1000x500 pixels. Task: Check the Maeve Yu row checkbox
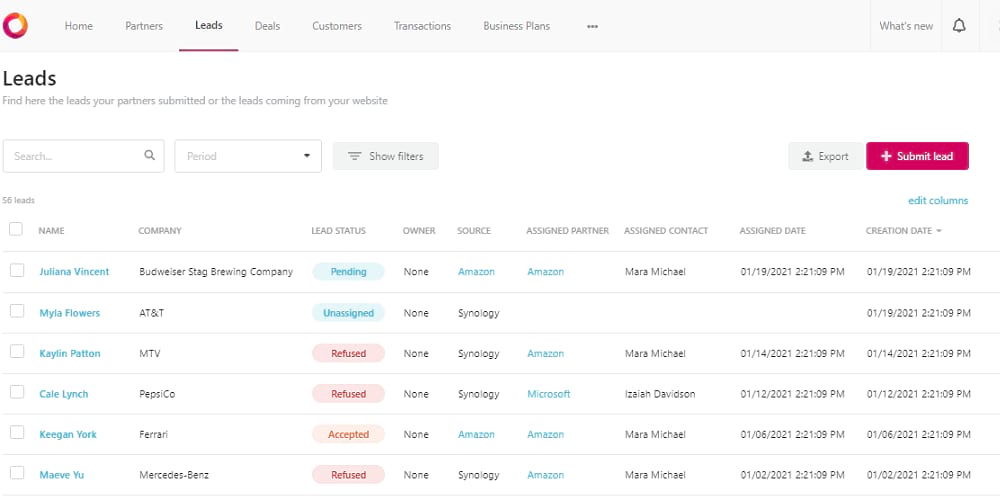pyautogui.click(x=17, y=473)
